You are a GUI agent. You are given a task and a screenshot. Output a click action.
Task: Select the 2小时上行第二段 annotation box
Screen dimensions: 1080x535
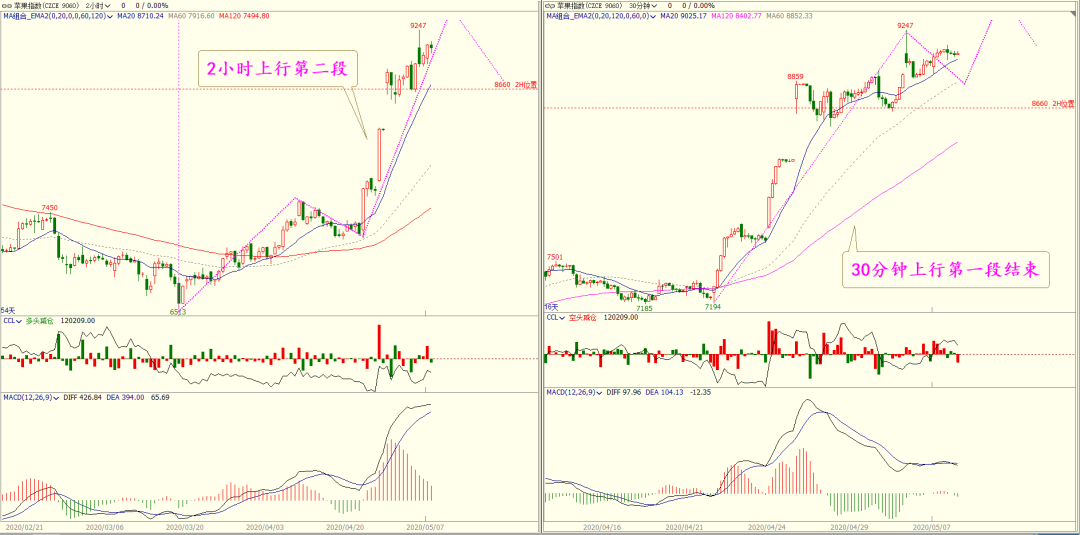[x=278, y=67]
